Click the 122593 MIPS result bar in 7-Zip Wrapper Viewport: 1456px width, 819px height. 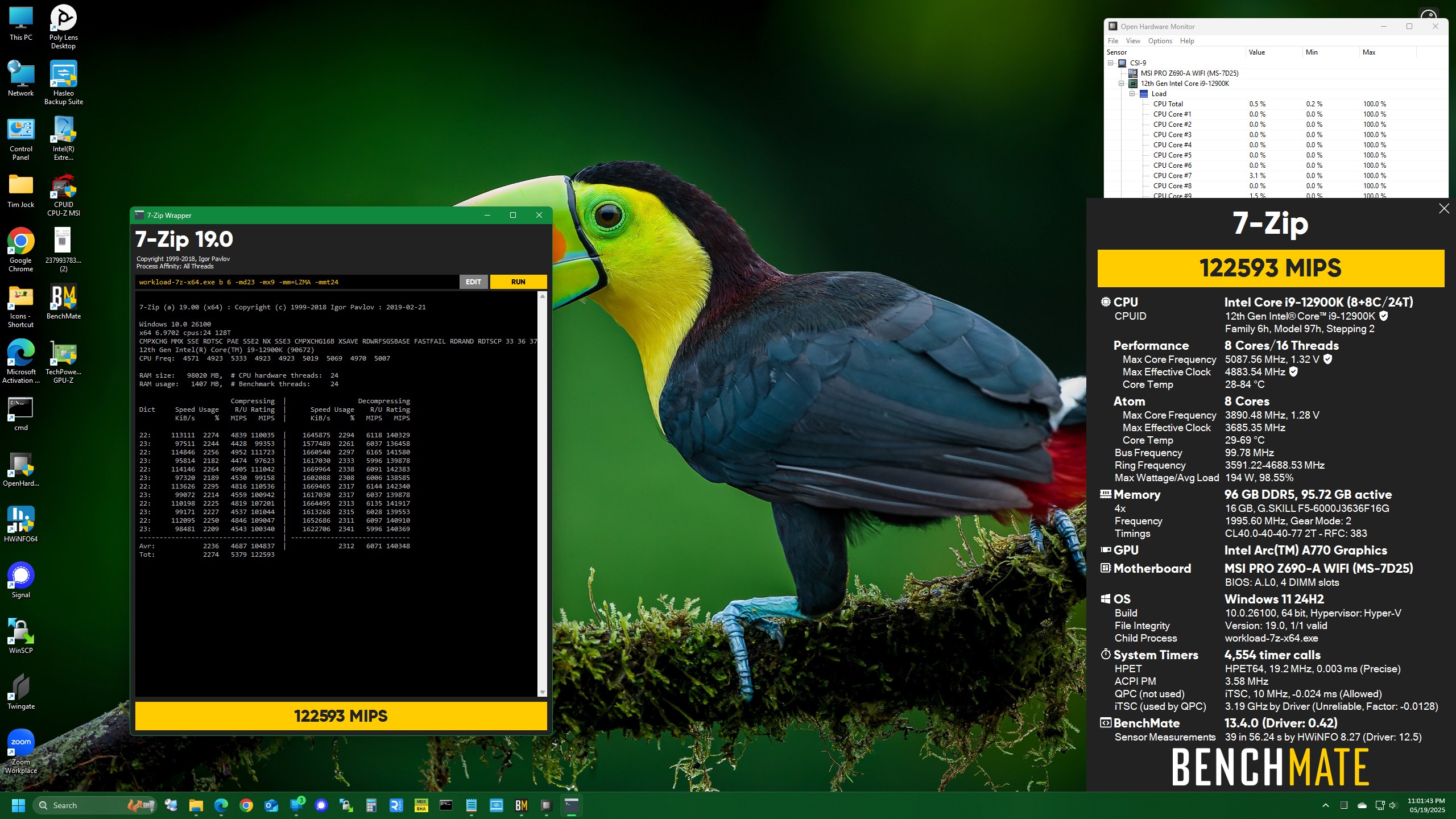coord(341,716)
